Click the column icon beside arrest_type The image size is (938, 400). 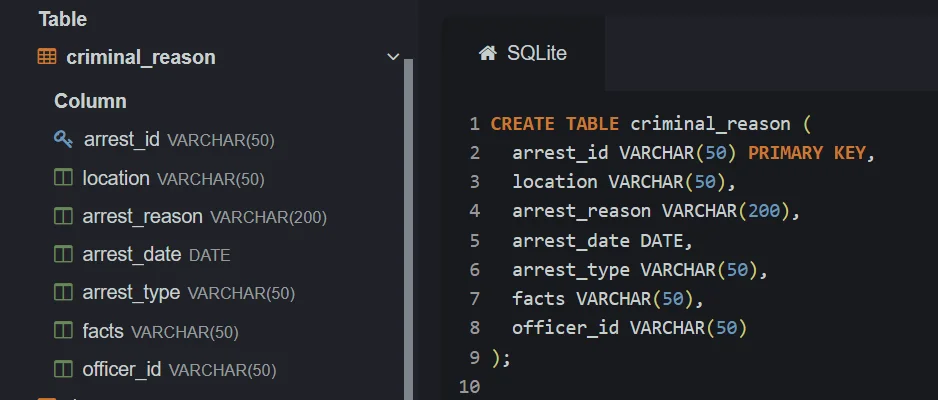tap(63, 293)
